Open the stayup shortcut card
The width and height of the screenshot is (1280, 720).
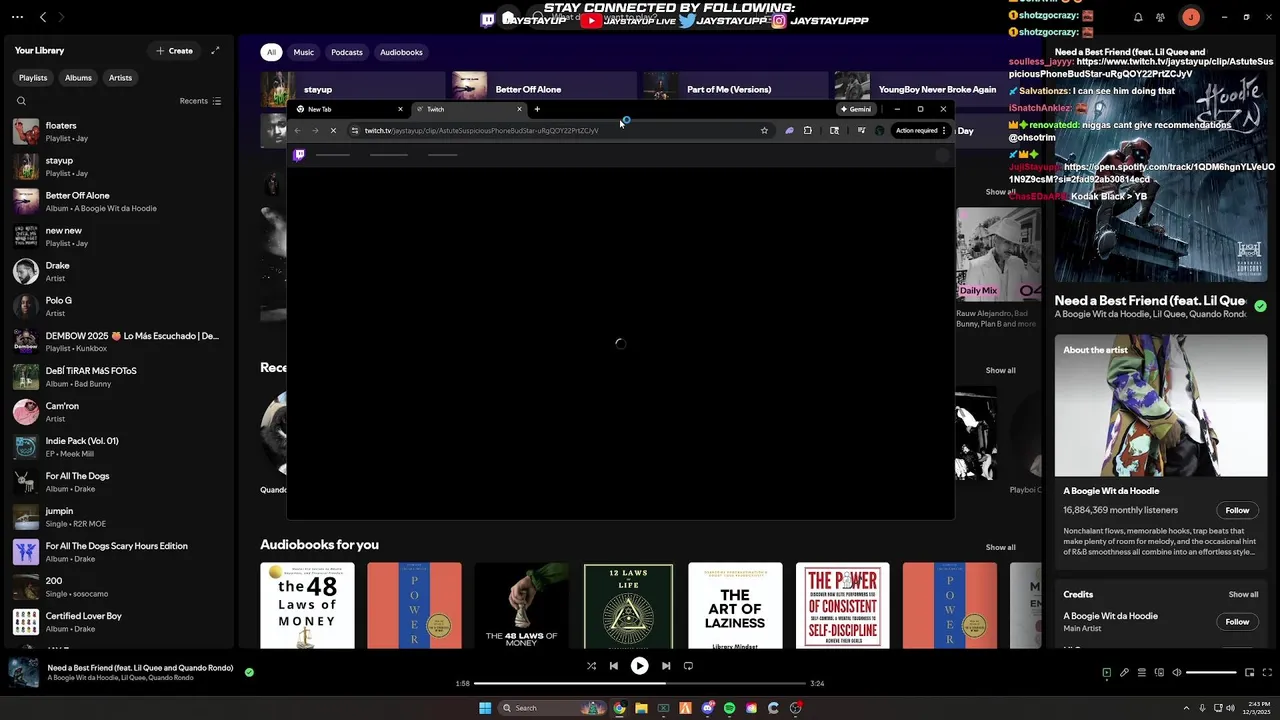(353, 89)
